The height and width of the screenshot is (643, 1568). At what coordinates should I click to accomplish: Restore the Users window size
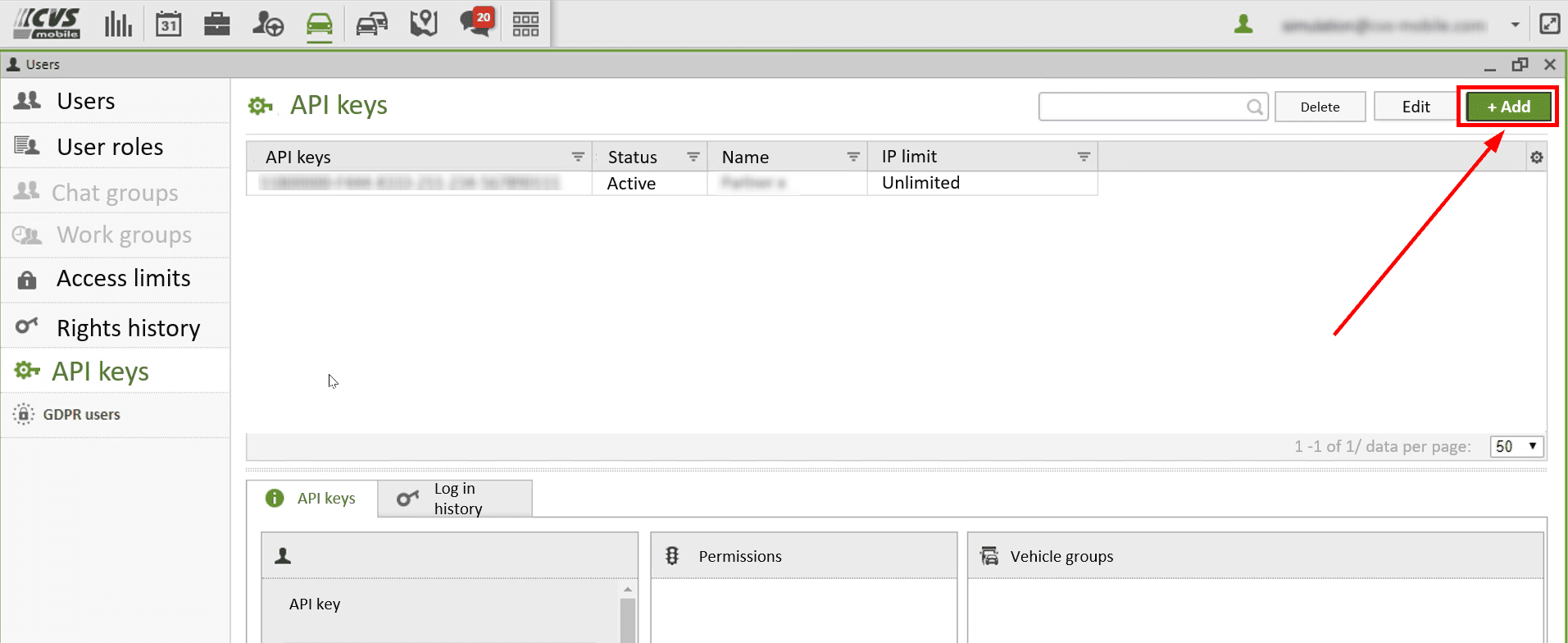coord(1520,64)
